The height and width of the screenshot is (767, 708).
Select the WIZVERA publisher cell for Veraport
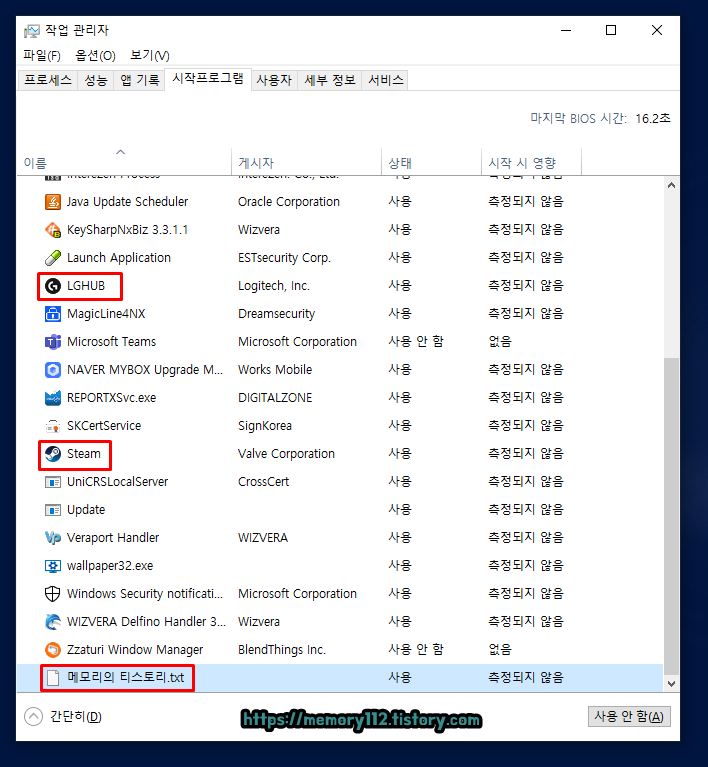tap(263, 538)
